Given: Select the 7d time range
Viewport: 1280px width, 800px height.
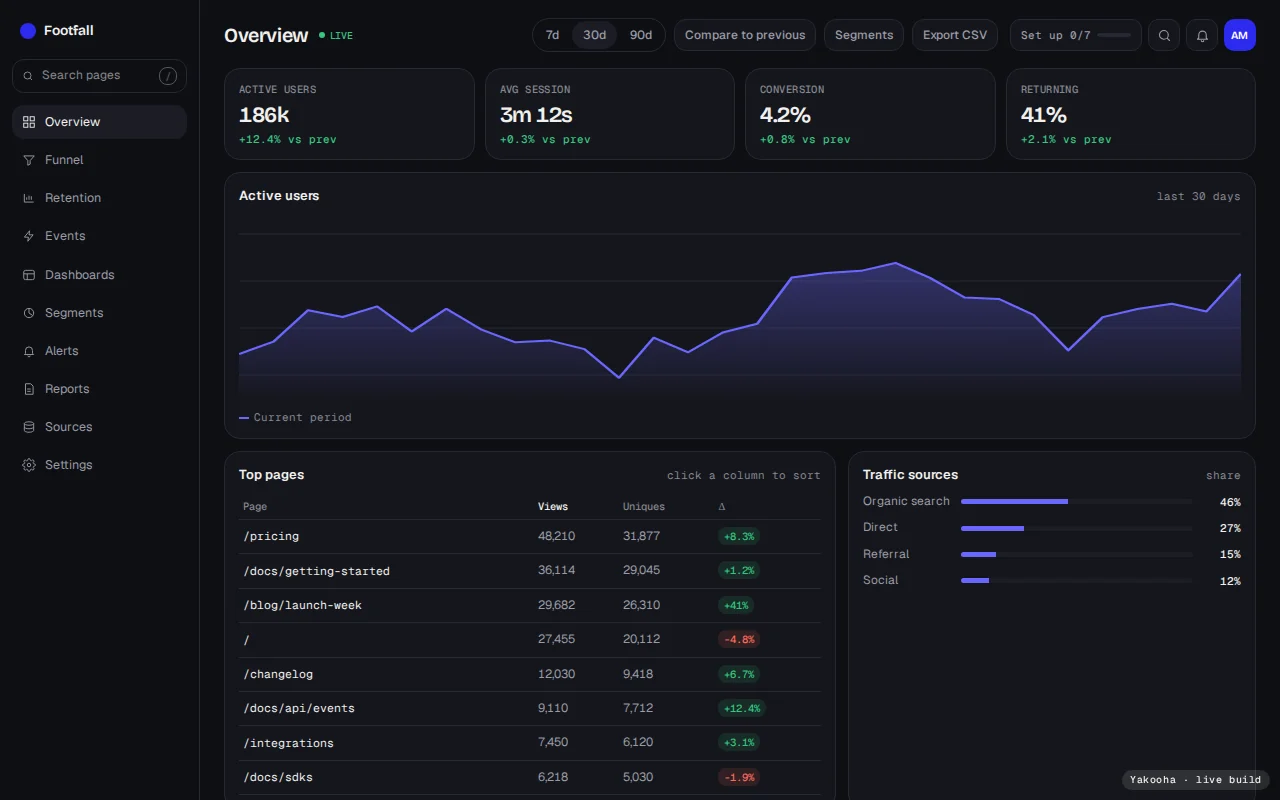Looking at the screenshot, I should 552,35.
